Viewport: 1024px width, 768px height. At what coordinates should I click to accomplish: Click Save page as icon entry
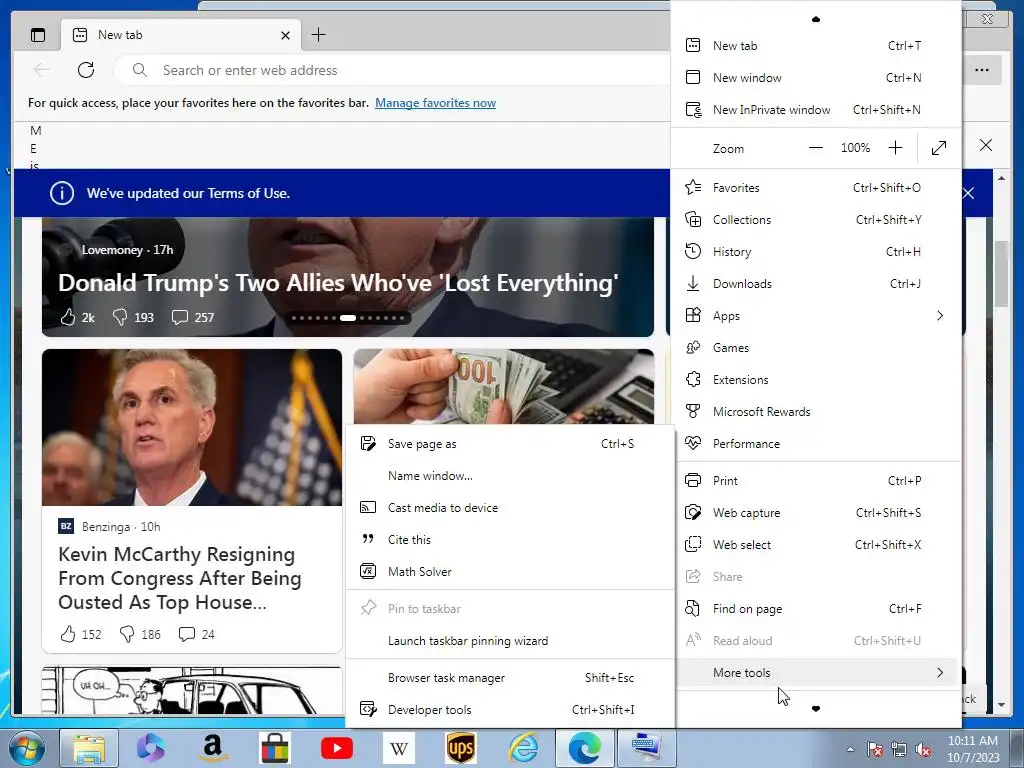point(509,443)
